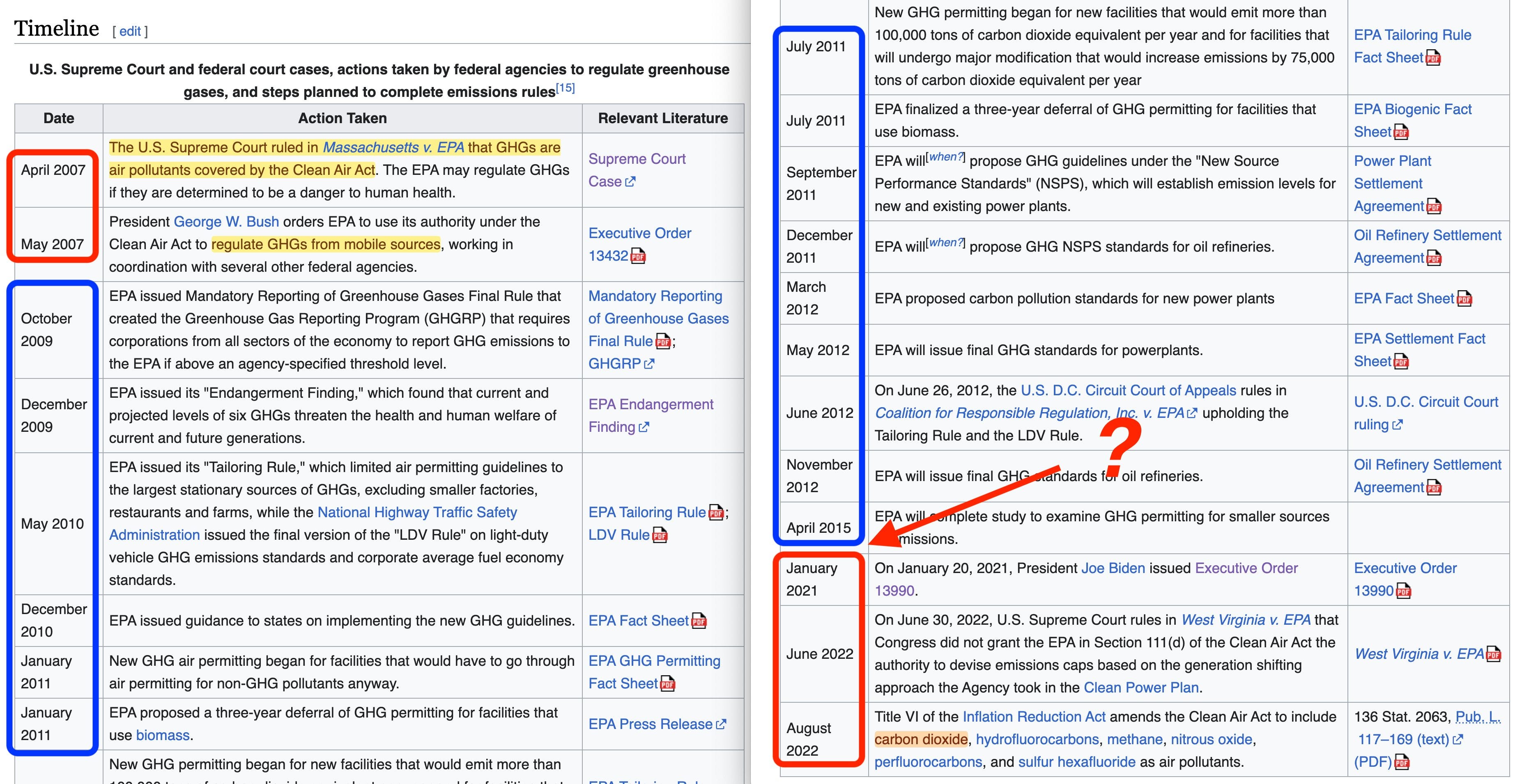Image resolution: width=1522 pixels, height=784 pixels.
Task: Open the PDF icon next to (PDF) link
Action: click(1402, 762)
